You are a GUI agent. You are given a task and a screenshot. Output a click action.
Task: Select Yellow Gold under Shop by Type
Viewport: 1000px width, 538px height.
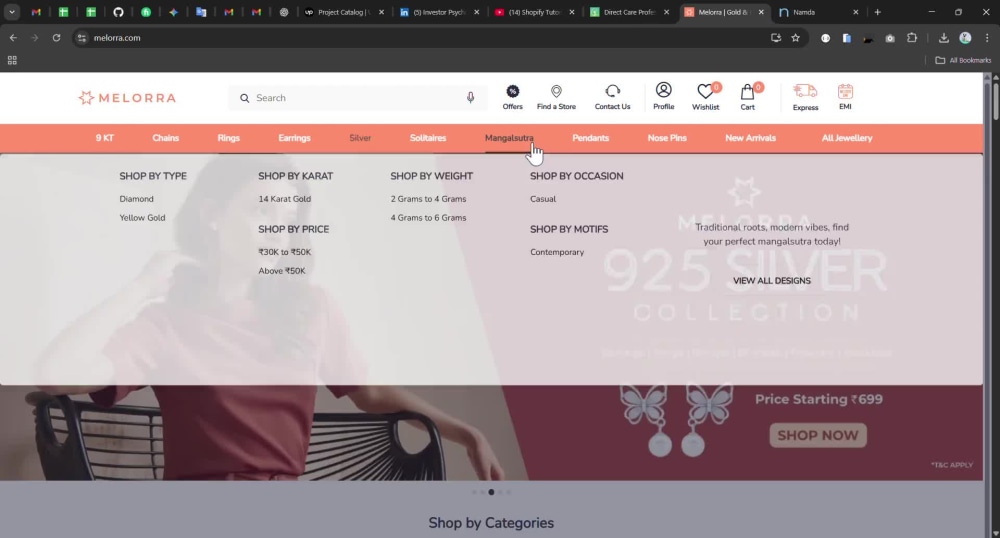(142, 217)
